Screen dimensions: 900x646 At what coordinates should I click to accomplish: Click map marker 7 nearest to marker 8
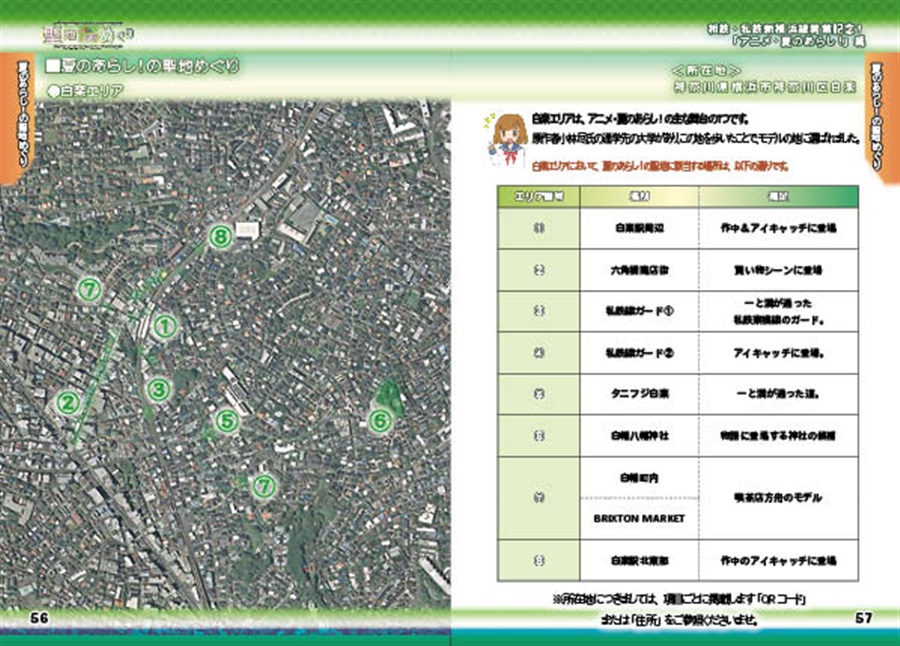[x=90, y=289]
